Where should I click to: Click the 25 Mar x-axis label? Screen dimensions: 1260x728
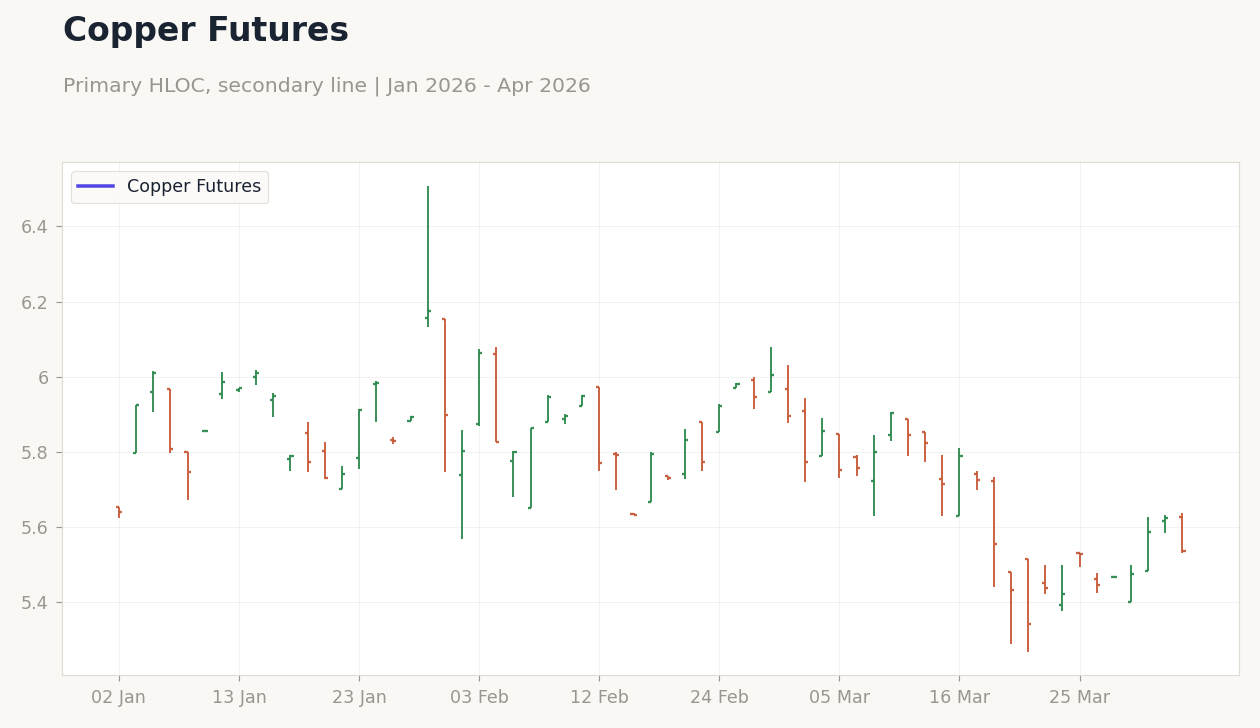(x=1079, y=698)
